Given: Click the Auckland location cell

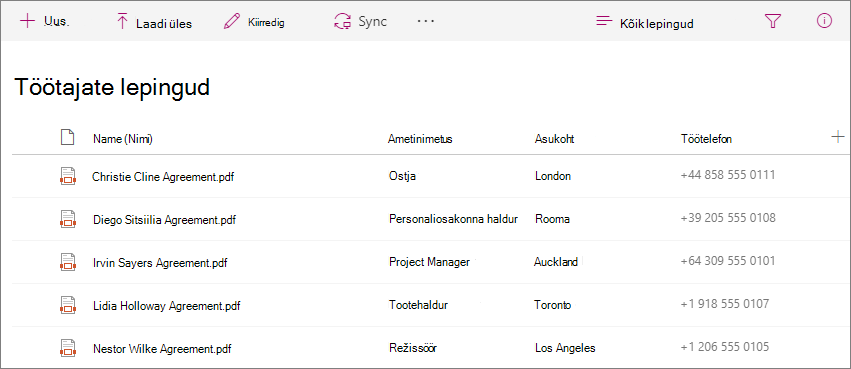Looking at the screenshot, I should [556, 262].
